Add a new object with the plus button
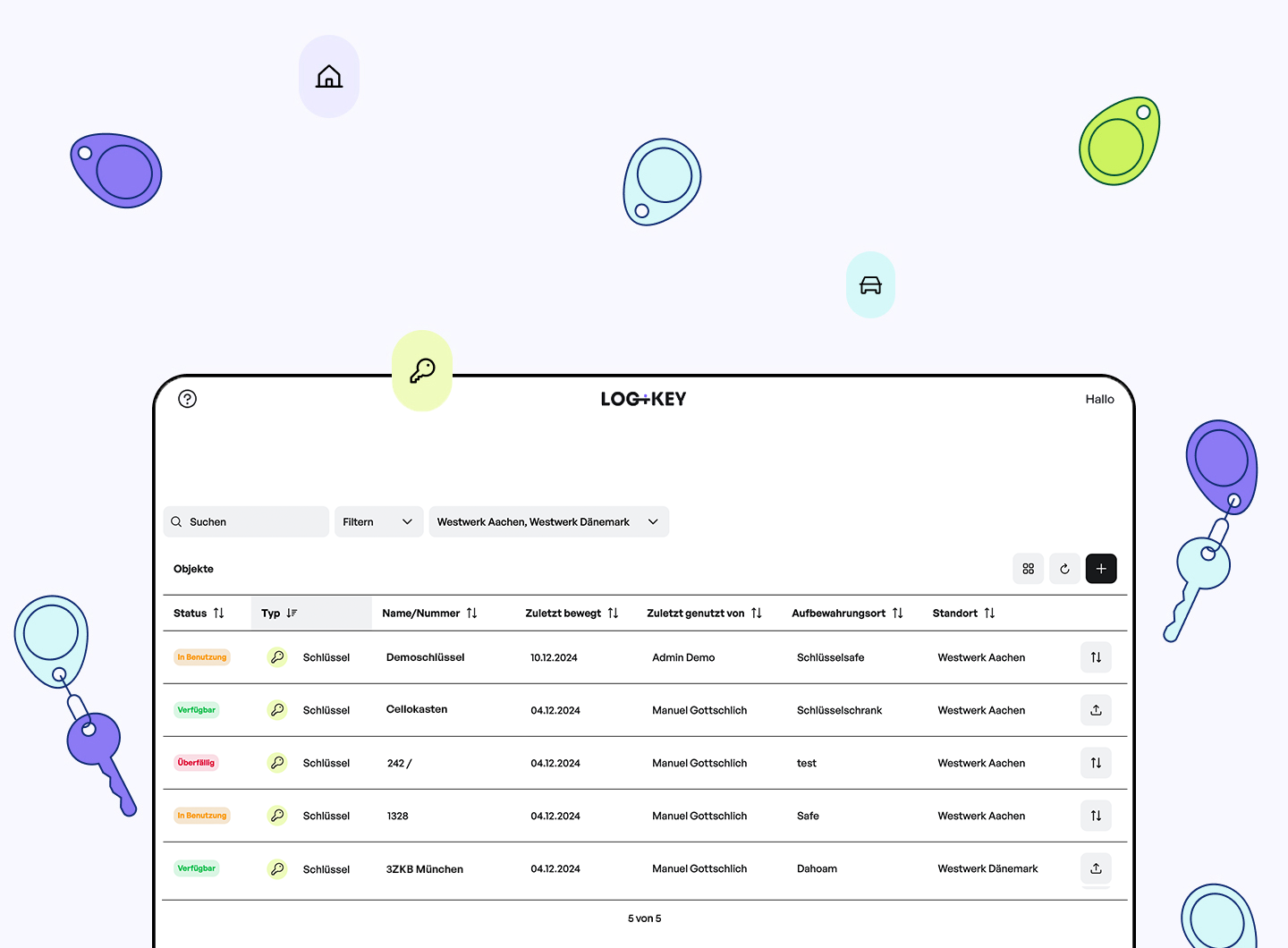Viewport: 1288px width, 948px height. [1101, 569]
